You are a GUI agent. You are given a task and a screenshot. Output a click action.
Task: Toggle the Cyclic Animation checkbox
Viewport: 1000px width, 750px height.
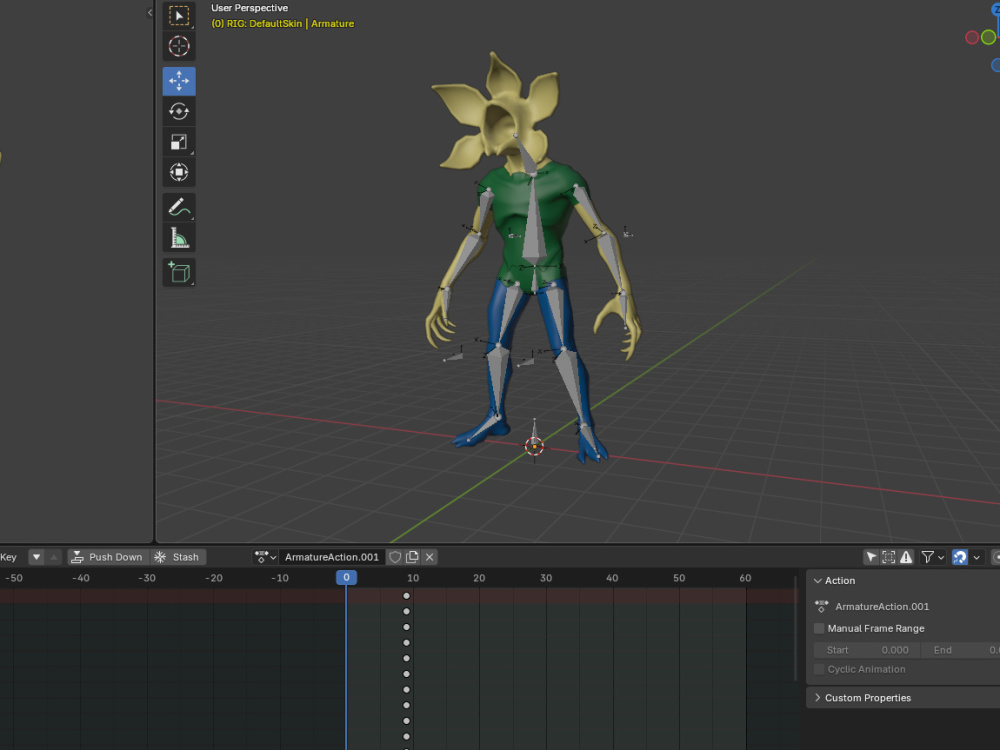pos(820,669)
